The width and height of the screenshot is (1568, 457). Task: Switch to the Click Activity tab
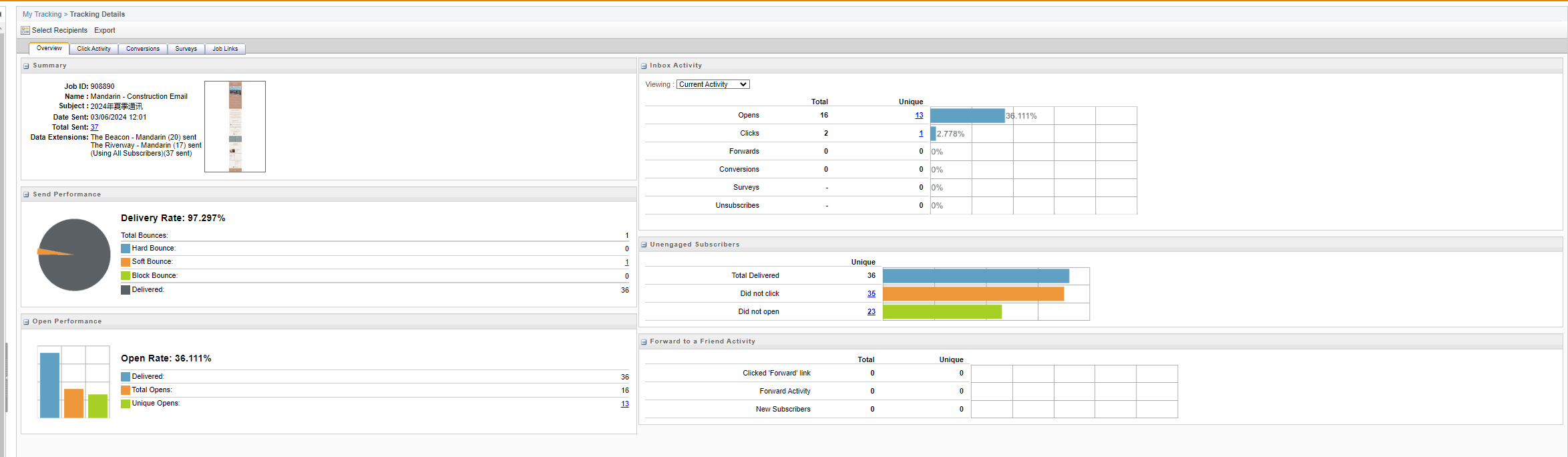click(x=93, y=49)
